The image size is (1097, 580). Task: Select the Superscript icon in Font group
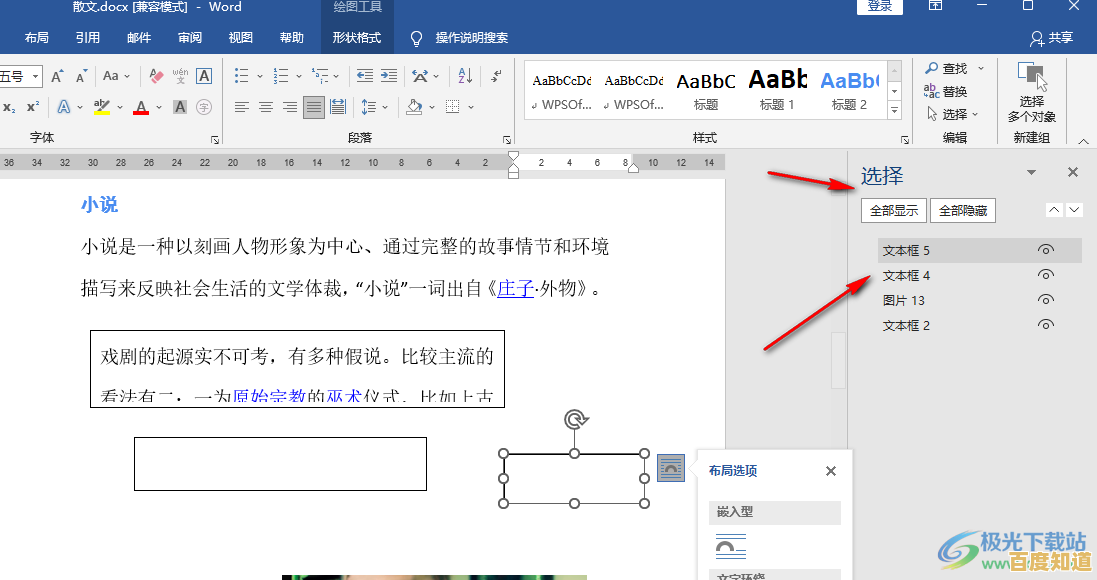pos(33,107)
